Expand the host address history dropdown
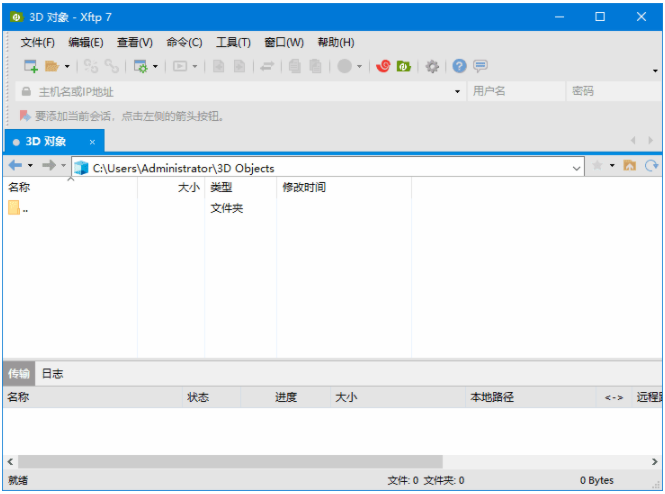Viewport: 665px width, 494px height. click(457, 92)
